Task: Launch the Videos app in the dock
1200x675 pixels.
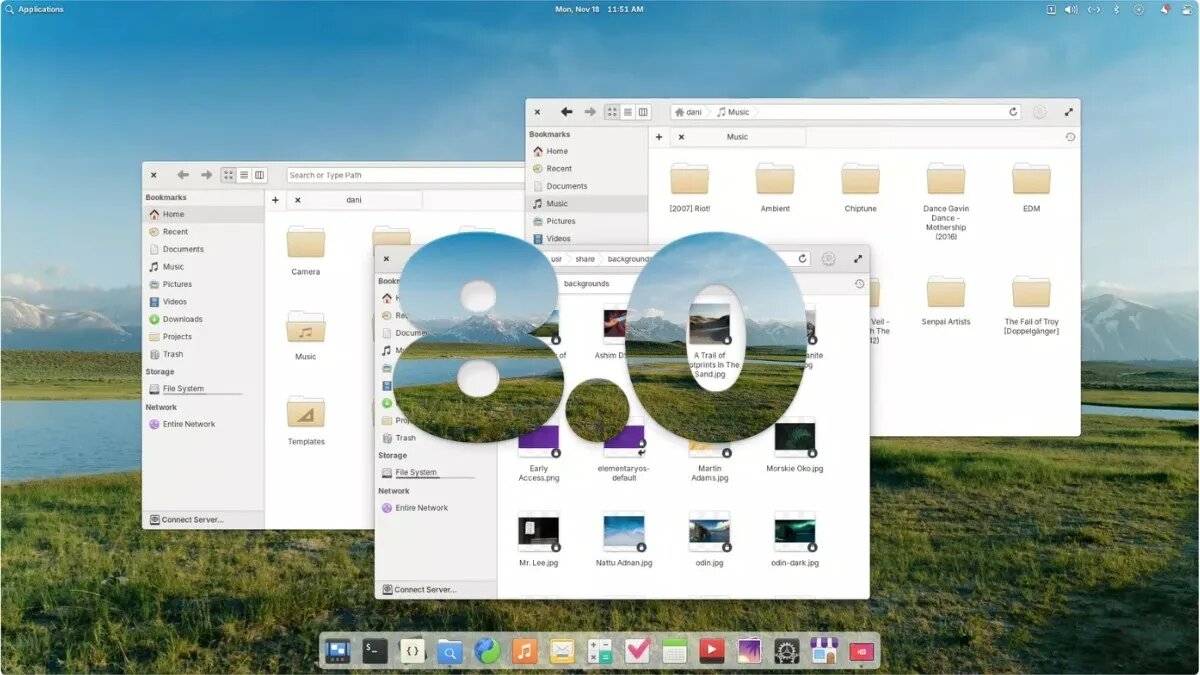Action: coord(711,651)
